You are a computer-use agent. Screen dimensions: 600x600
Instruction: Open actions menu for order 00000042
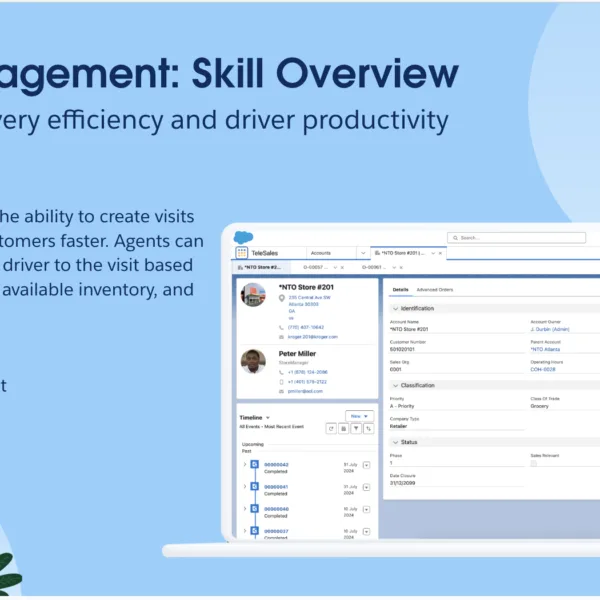pos(366,465)
